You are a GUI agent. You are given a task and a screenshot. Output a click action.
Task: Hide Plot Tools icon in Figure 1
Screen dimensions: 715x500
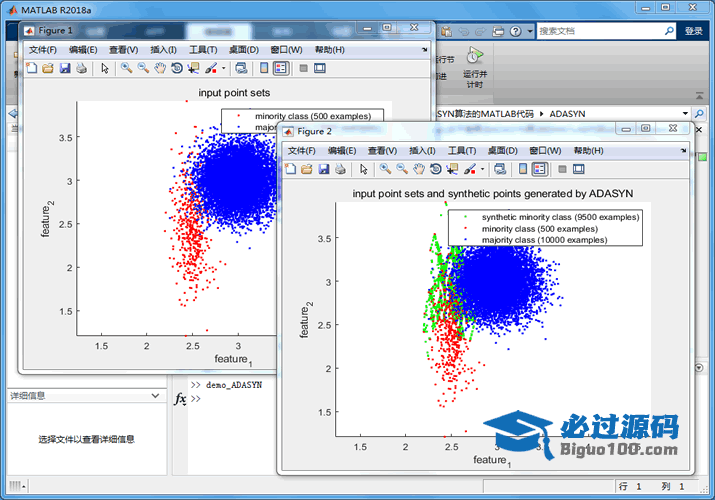point(303,68)
